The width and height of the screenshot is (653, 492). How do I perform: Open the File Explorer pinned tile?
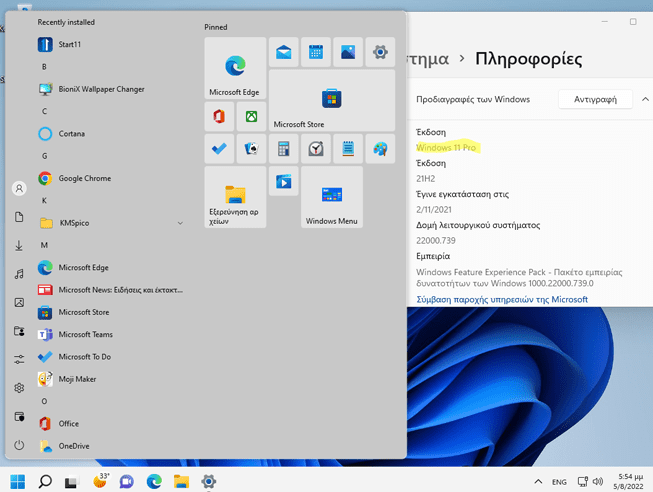click(235, 197)
